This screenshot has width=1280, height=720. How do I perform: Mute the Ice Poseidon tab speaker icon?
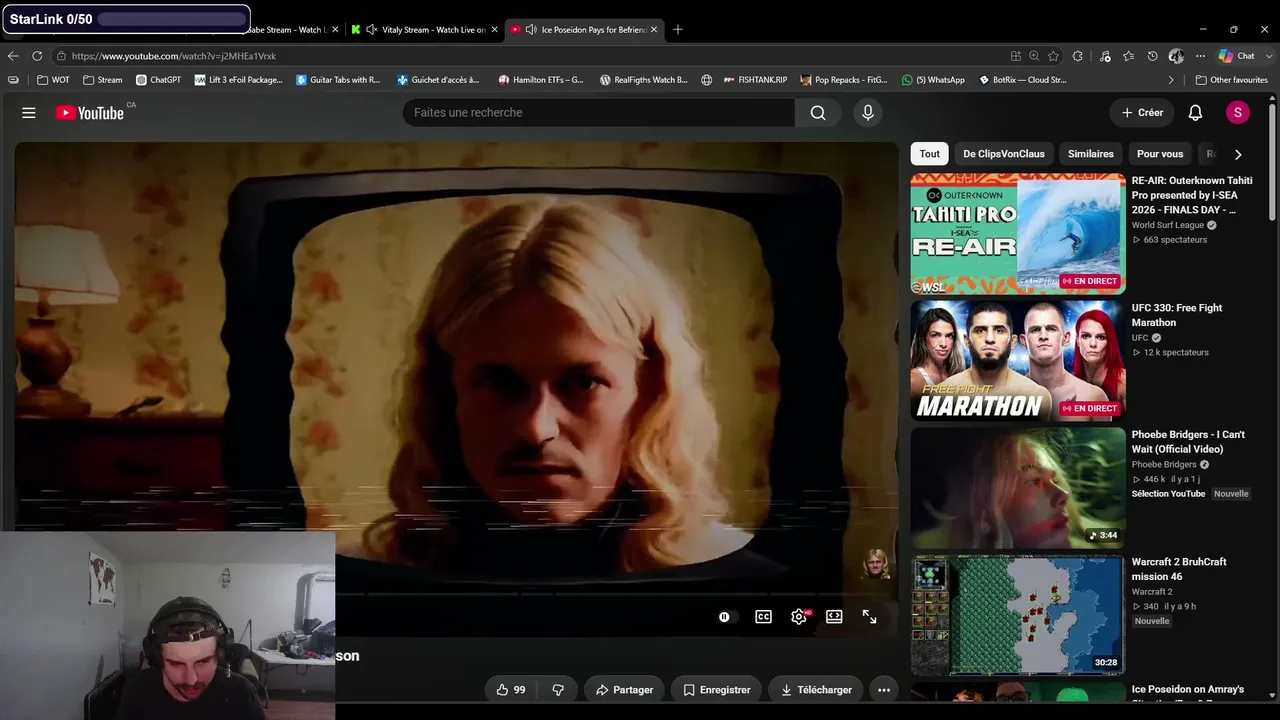pyautogui.click(x=531, y=30)
